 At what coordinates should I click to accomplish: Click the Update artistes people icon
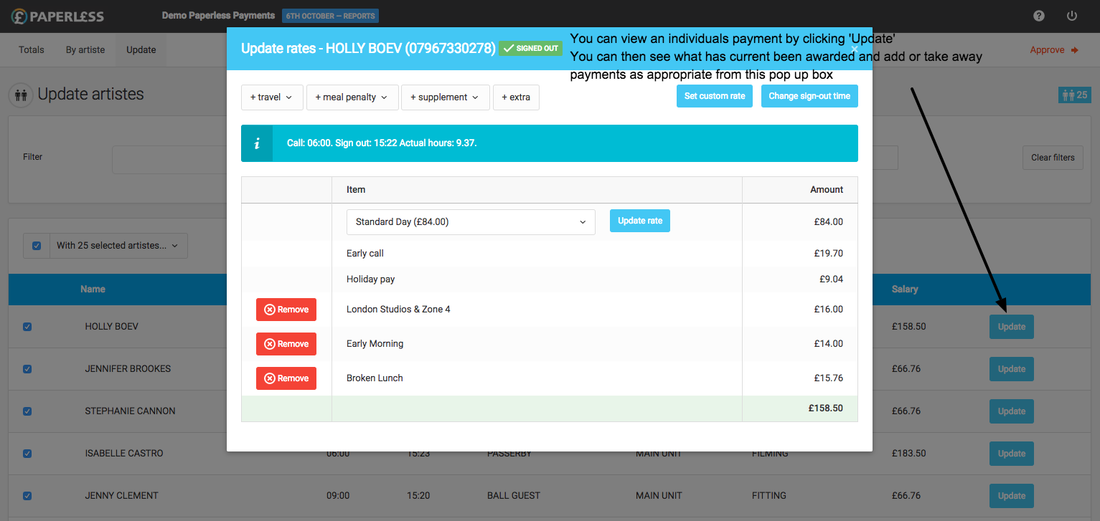coord(21,95)
